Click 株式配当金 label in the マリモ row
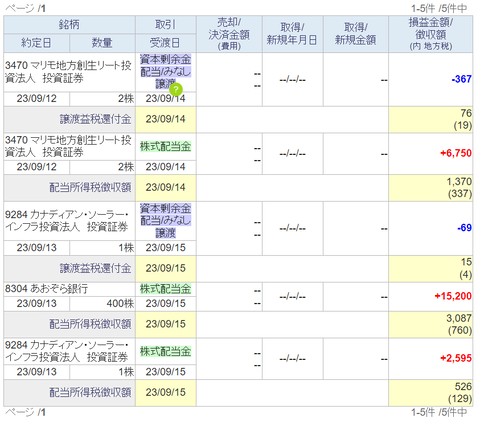 [165, 146]
